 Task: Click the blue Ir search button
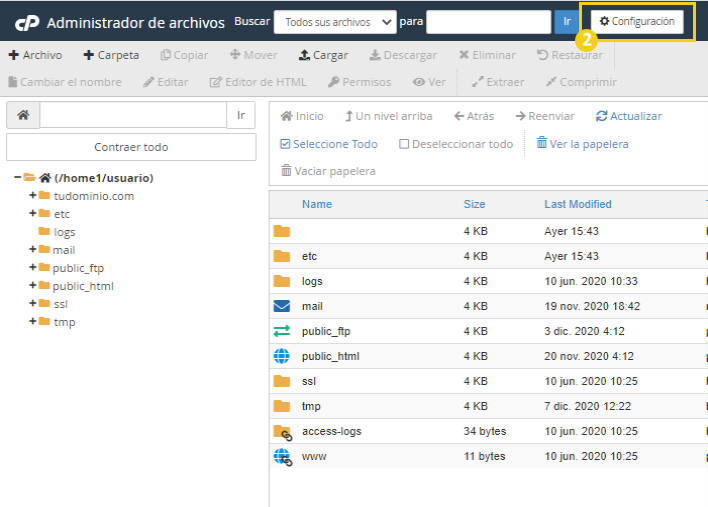pyautogui.click(x=566, y=22)
